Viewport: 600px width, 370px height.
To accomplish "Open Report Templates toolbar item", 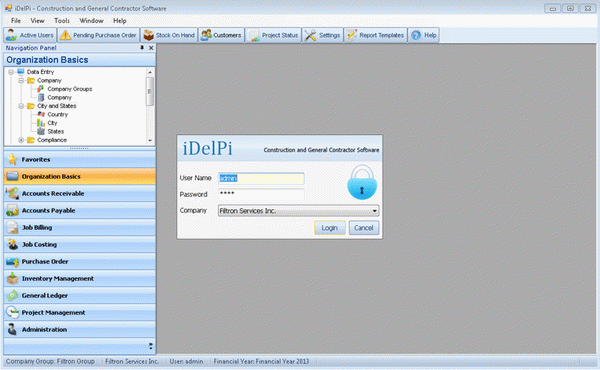I will coord(375,35).
